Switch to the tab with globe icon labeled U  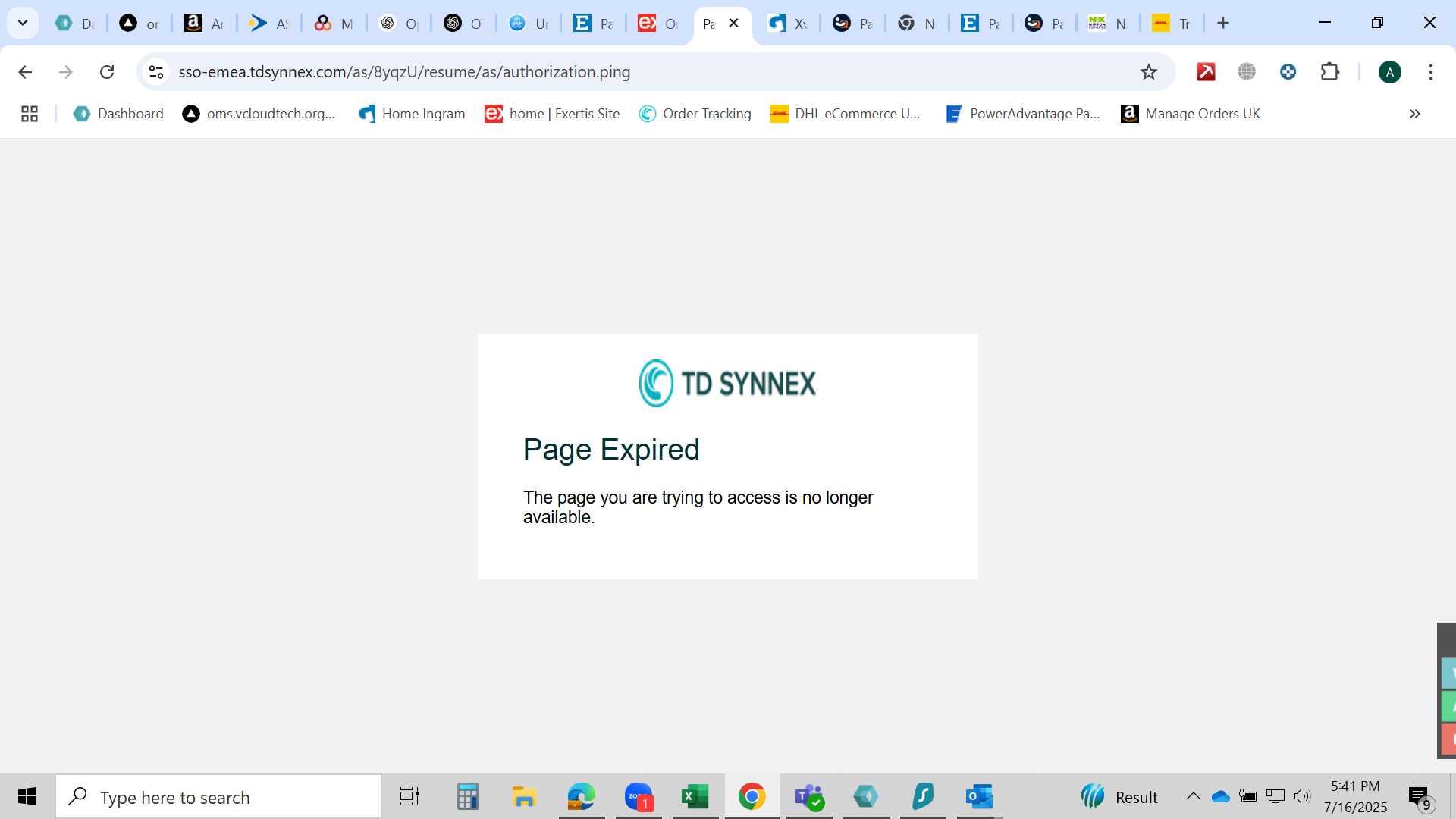529,24
